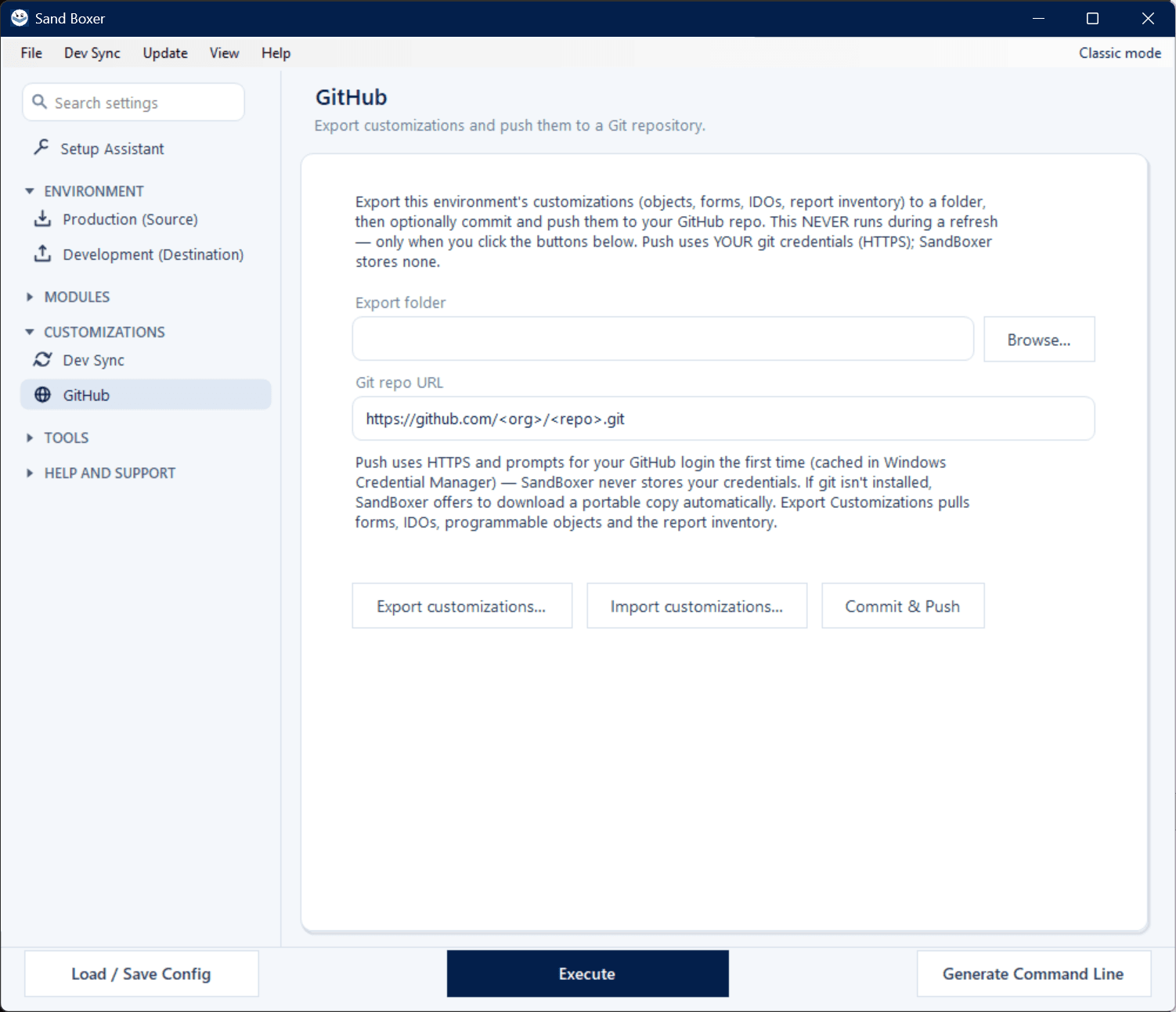Screen dimensions: 1176x1012
Task: Click the Git repo URL field
Action: 723,419
